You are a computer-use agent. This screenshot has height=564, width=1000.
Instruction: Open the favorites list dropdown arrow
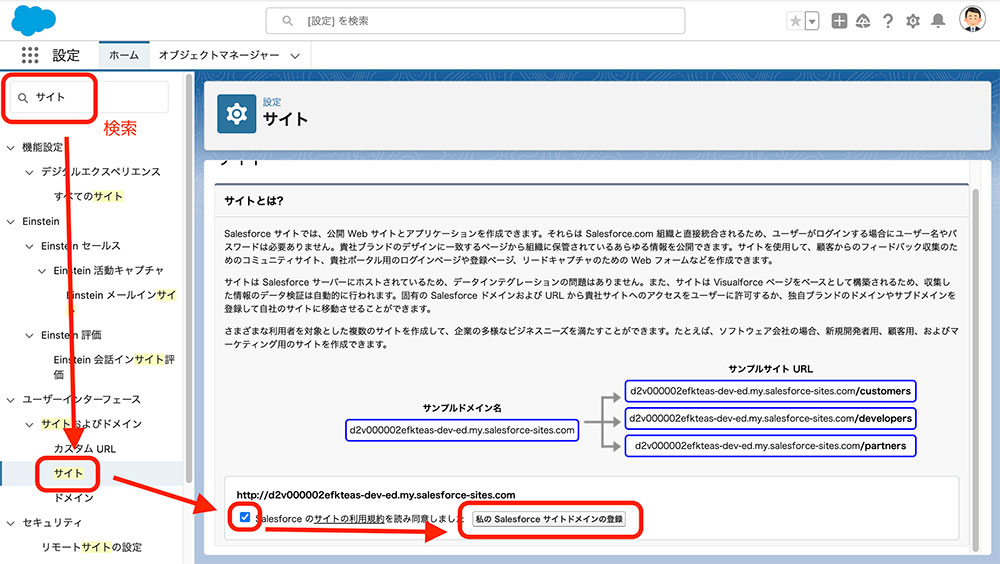click(812, 21)
